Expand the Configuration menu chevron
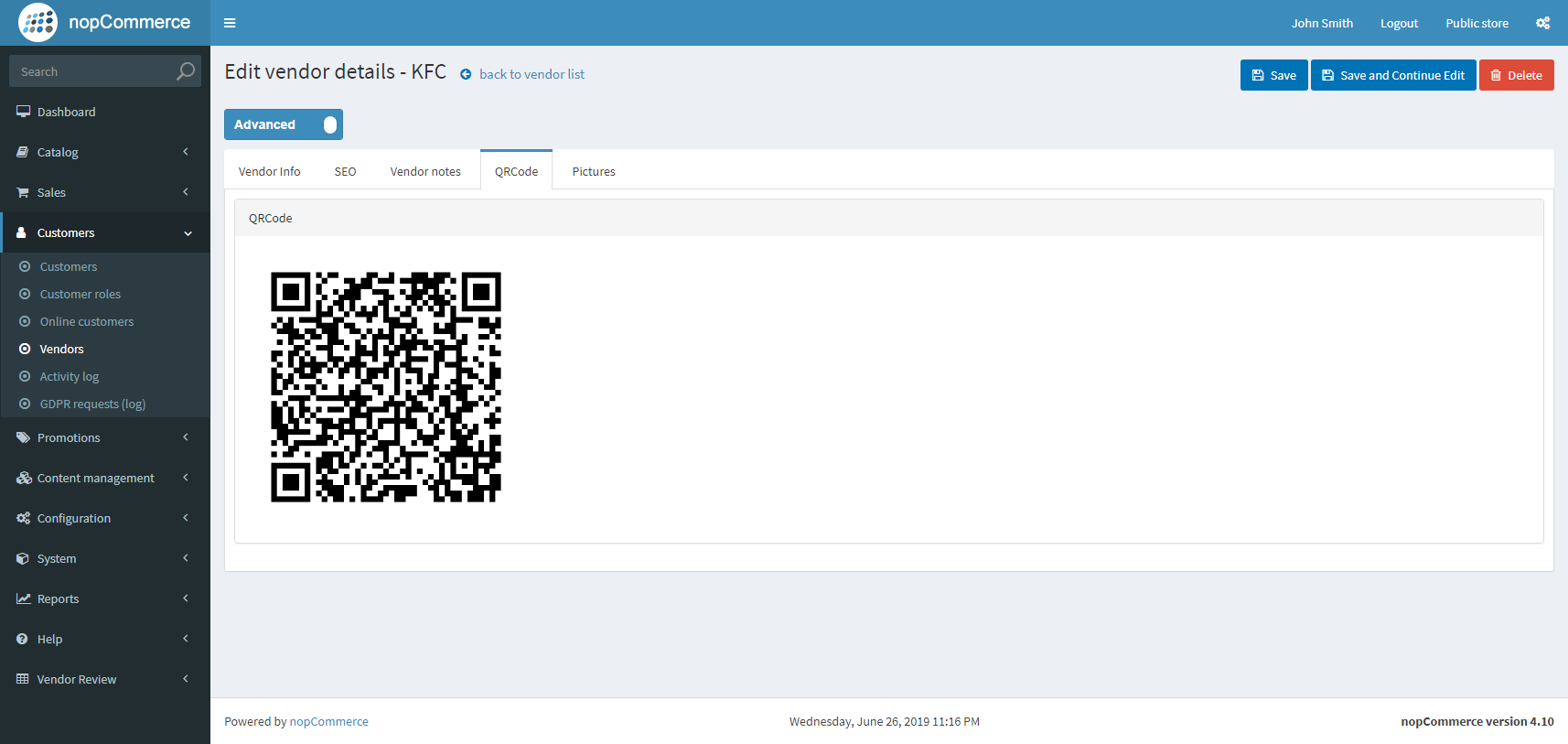This screenshot has width=1568, height=744. tap(186, 518)
